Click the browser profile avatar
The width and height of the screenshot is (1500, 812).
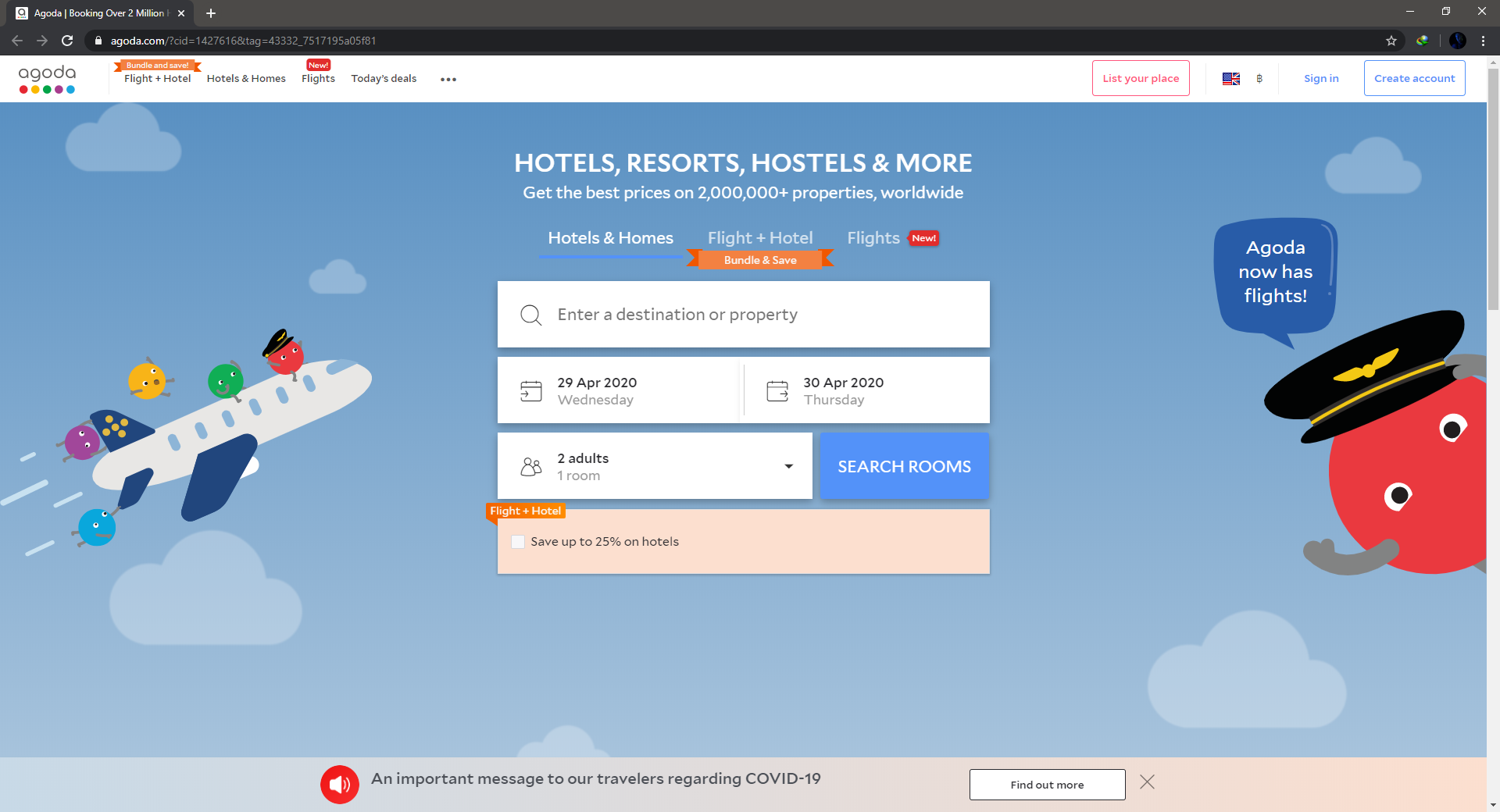(1458, 41)
